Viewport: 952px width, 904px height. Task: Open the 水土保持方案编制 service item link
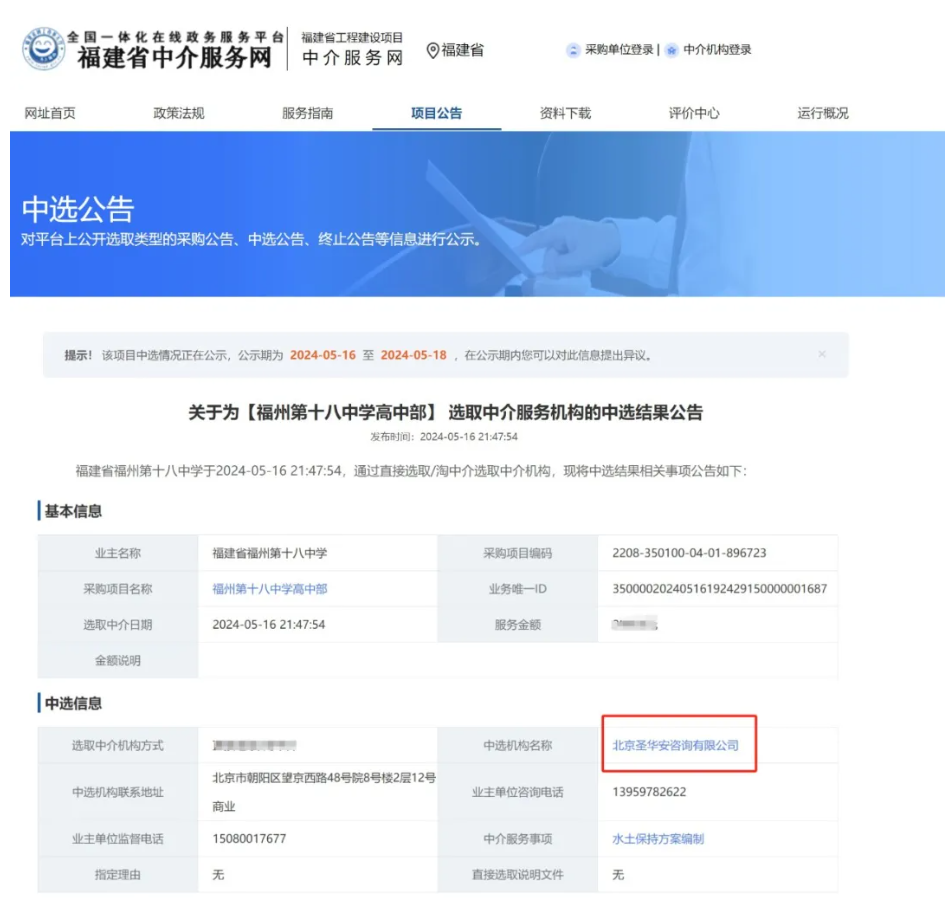(658, 838)
